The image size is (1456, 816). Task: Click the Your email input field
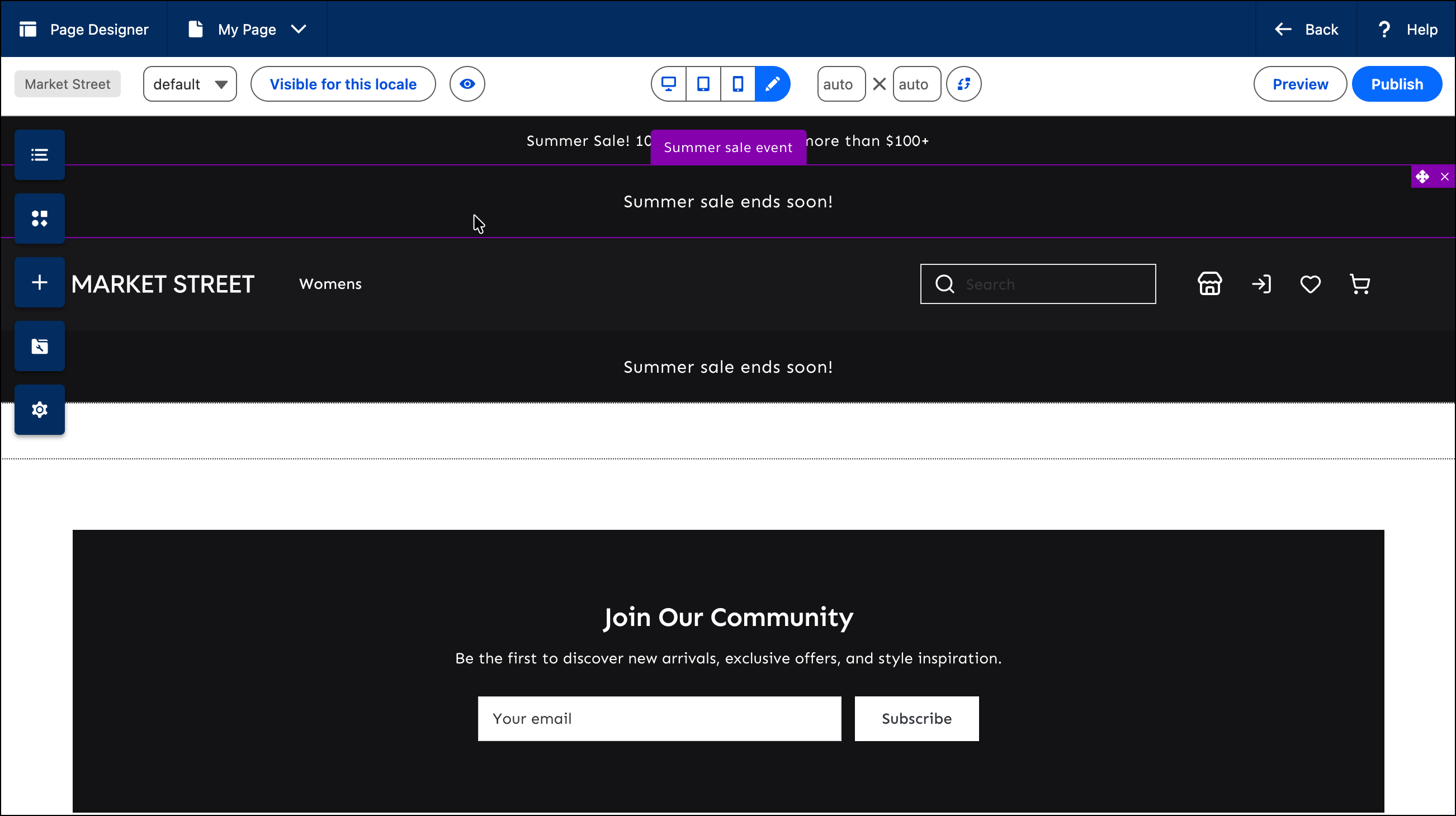(660, 719)
